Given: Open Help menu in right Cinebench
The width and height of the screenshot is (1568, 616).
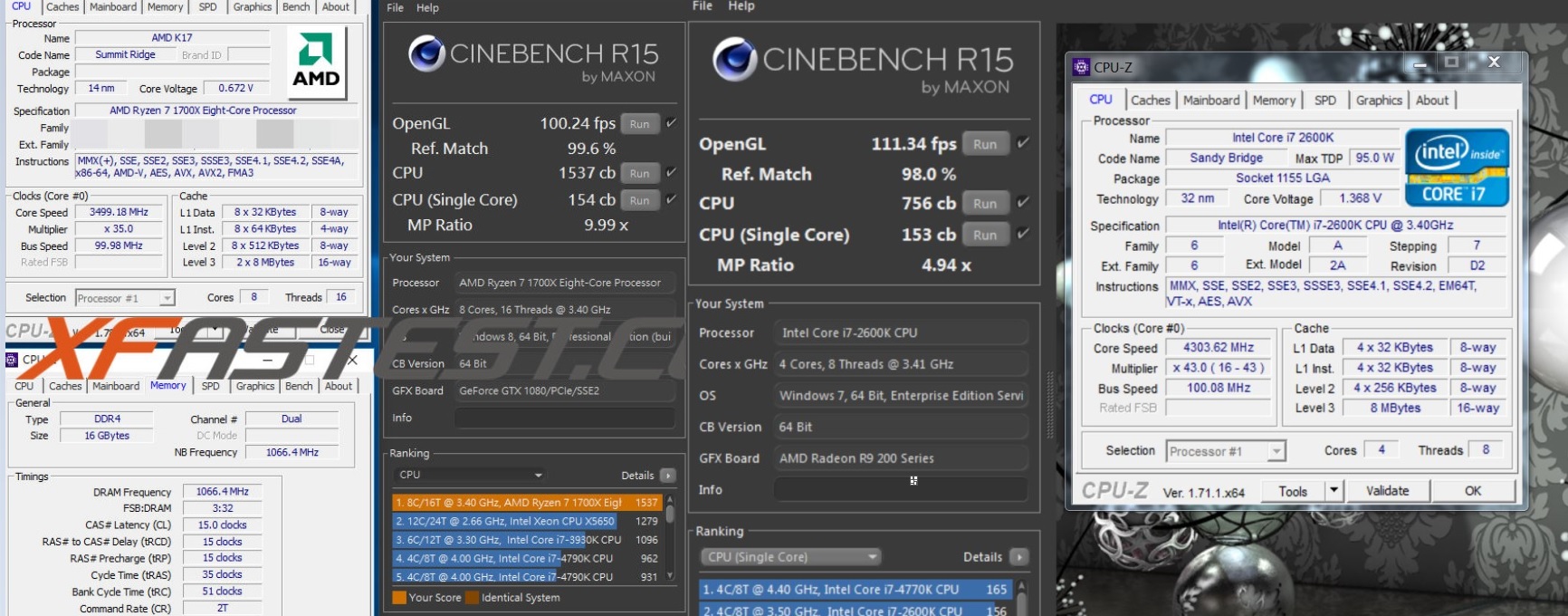Looking at the screenshot, I should pos(741,6).
